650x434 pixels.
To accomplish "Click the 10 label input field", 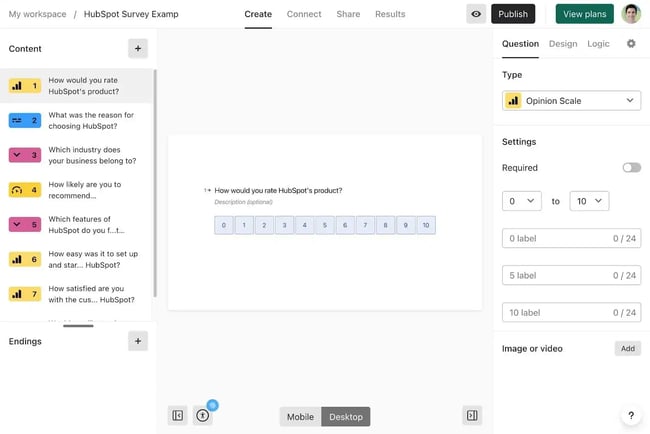I will [571, 313].
